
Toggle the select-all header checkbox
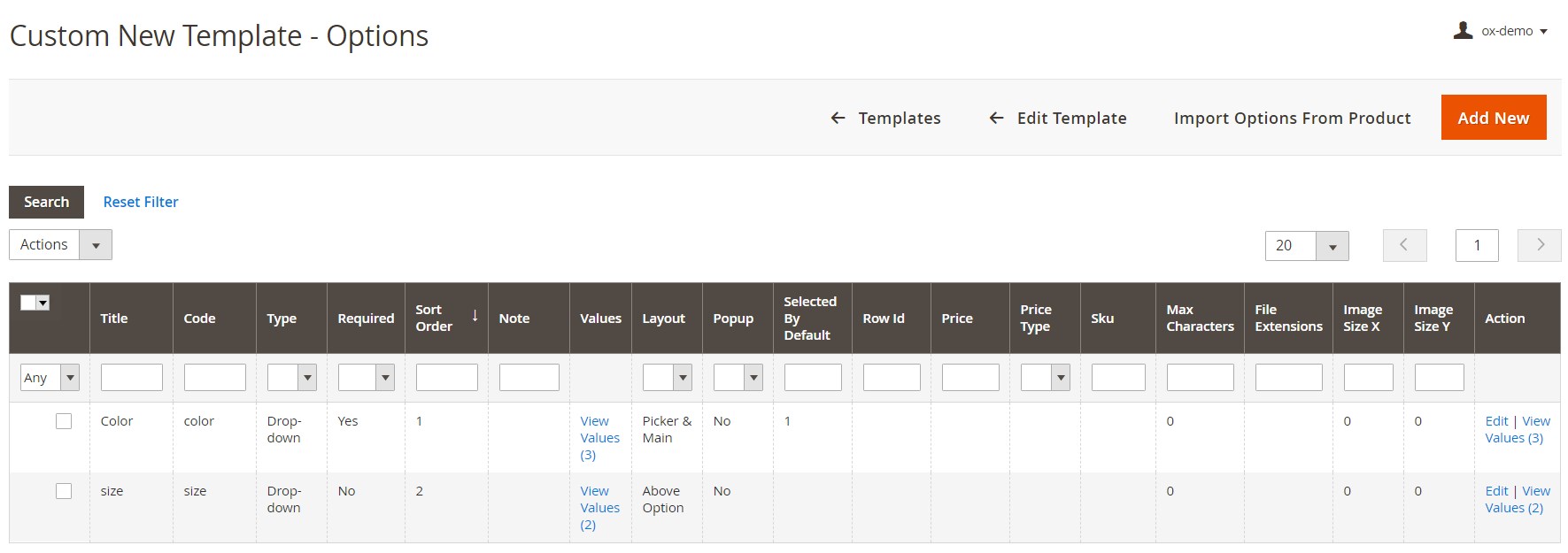click(x=29, y=303)
